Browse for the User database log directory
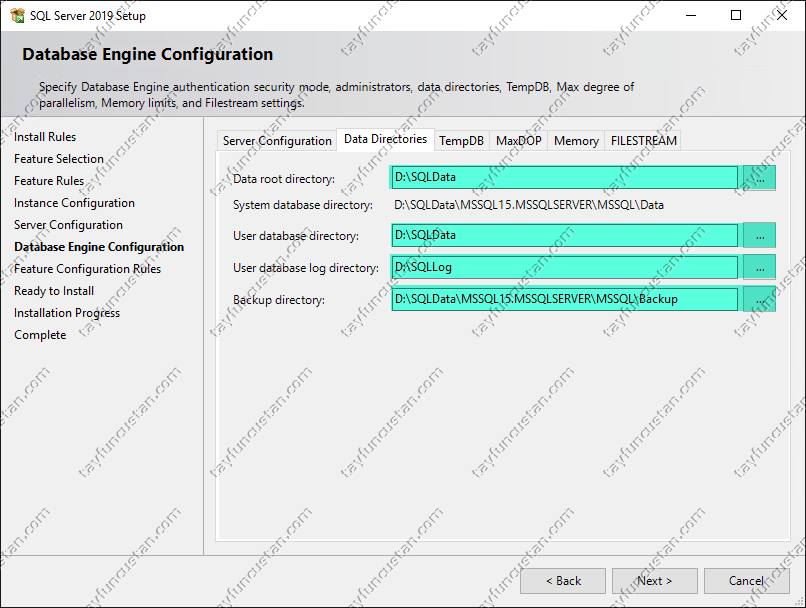The height and width of the screenshot is (608, 806). pyautogui.click(x=759, y=267)
